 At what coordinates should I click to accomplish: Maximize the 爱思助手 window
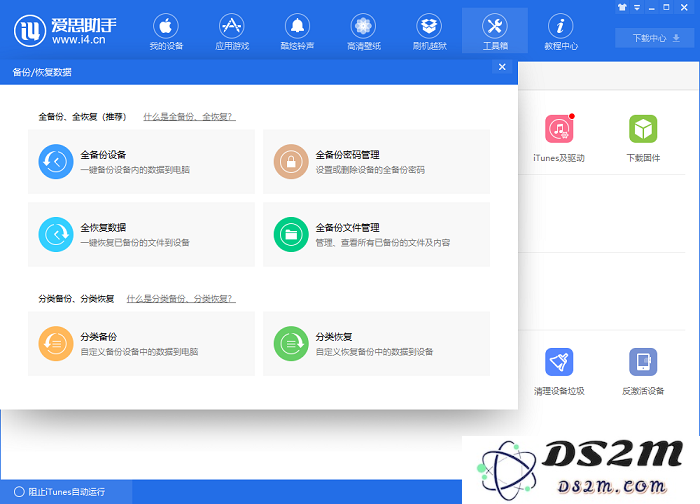667,7
